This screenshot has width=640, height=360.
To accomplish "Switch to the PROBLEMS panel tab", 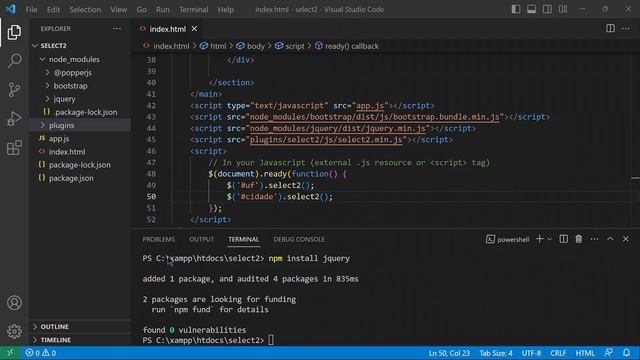I will pyautogui.click(x=159, y=240).
